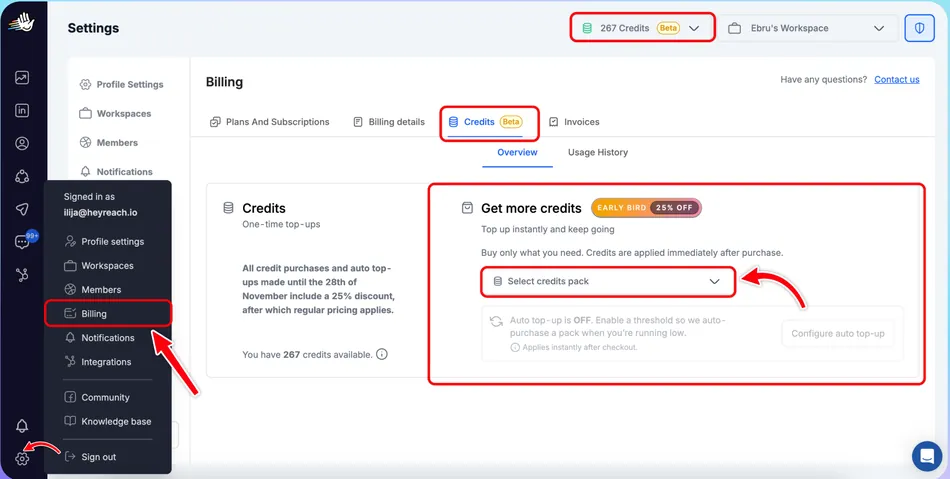Select Members in popup menu
950x479 pixels.
pyautogui.click(x=93, y=289)
